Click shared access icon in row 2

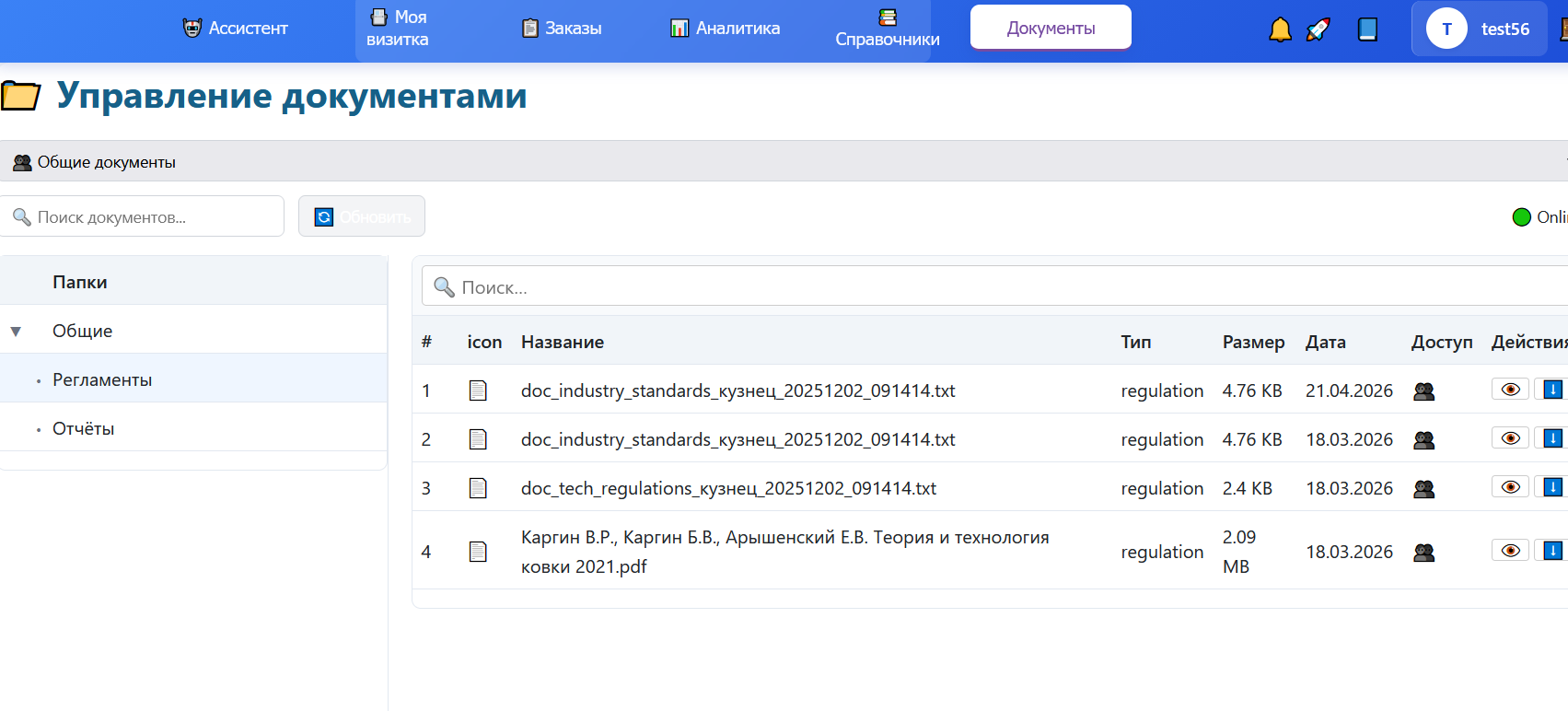click(x=1424, y=440)
